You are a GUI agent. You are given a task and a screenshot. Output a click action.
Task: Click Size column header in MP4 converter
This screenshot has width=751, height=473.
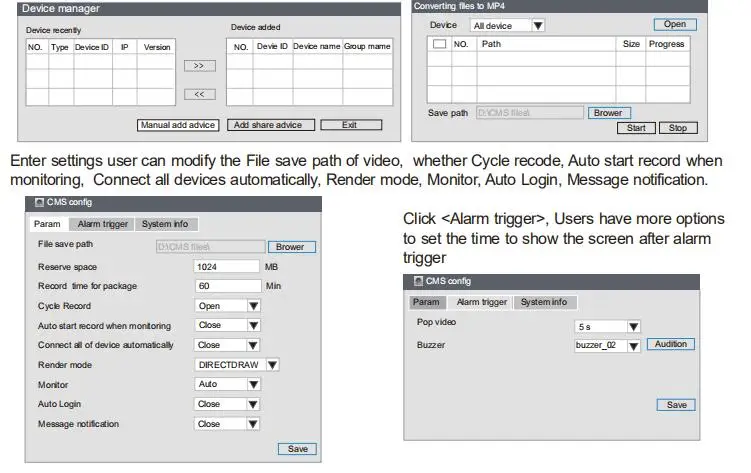click(631, 44)
